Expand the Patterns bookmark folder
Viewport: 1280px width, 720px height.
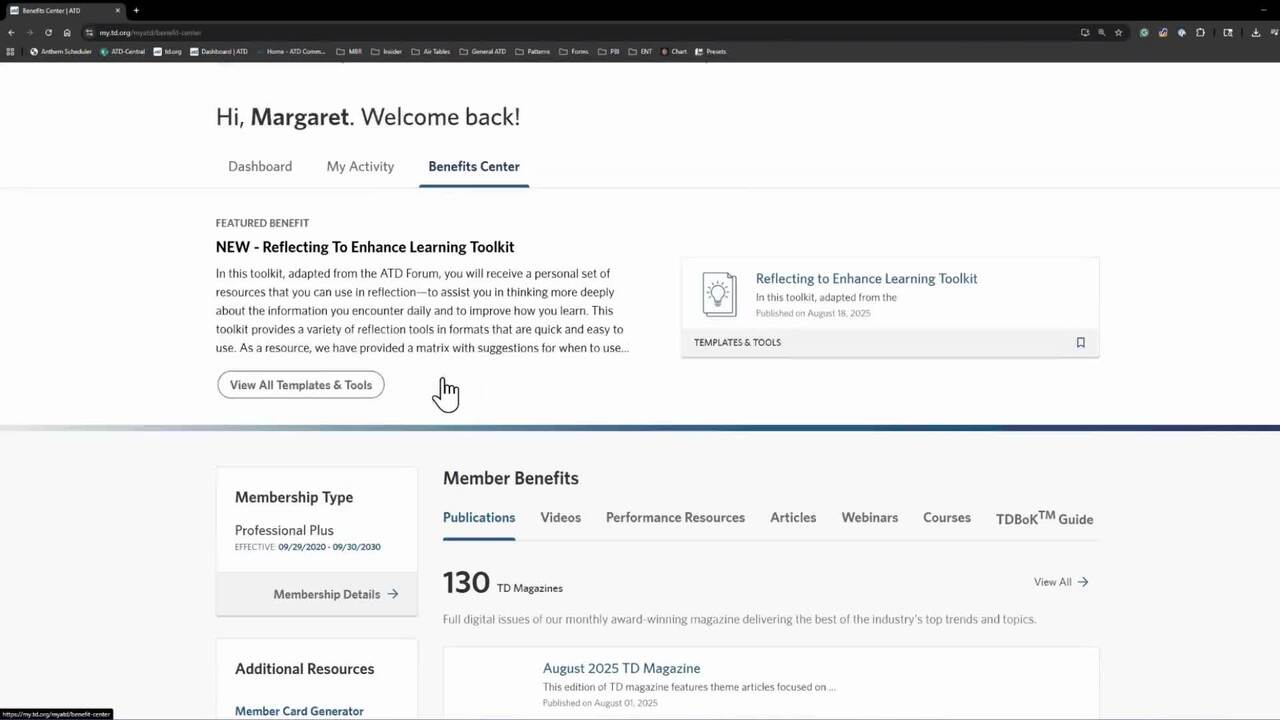pyautogui.click(x=533, y=51)
